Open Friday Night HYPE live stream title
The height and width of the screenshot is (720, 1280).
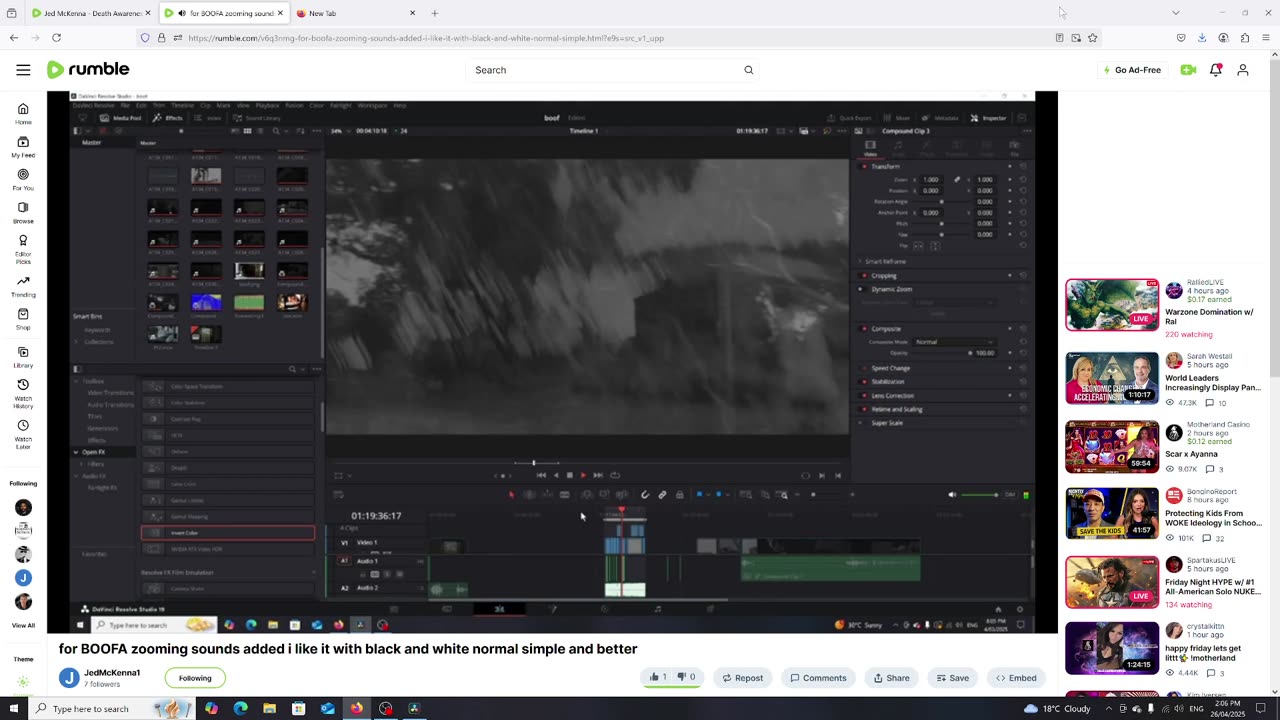point(1212,587)
